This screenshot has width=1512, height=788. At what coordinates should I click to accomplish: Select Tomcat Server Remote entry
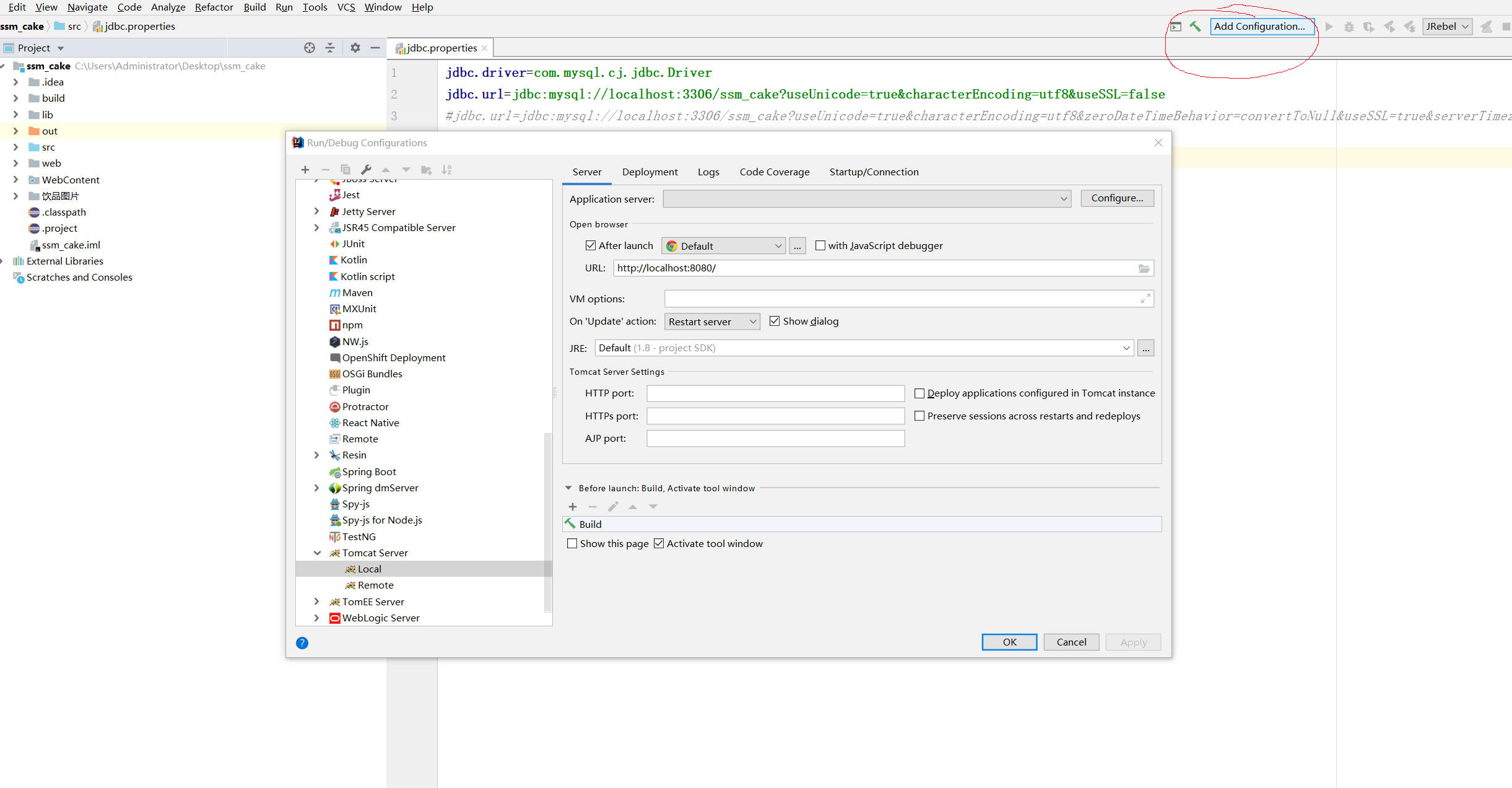coord(375,585)
